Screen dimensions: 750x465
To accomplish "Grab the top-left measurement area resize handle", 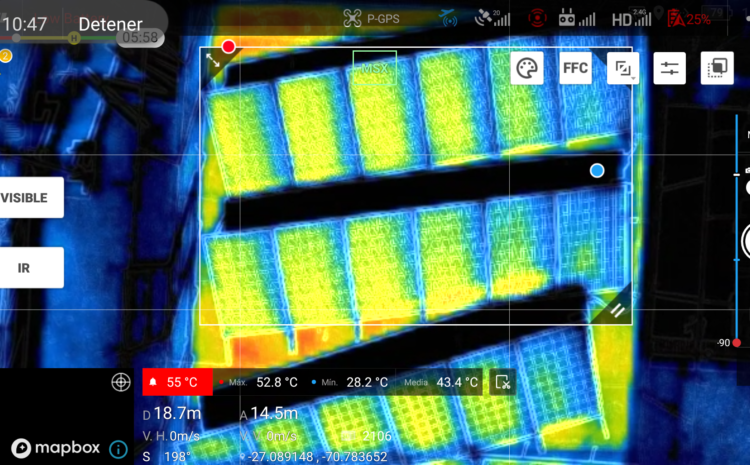I will tap(214, 61).
